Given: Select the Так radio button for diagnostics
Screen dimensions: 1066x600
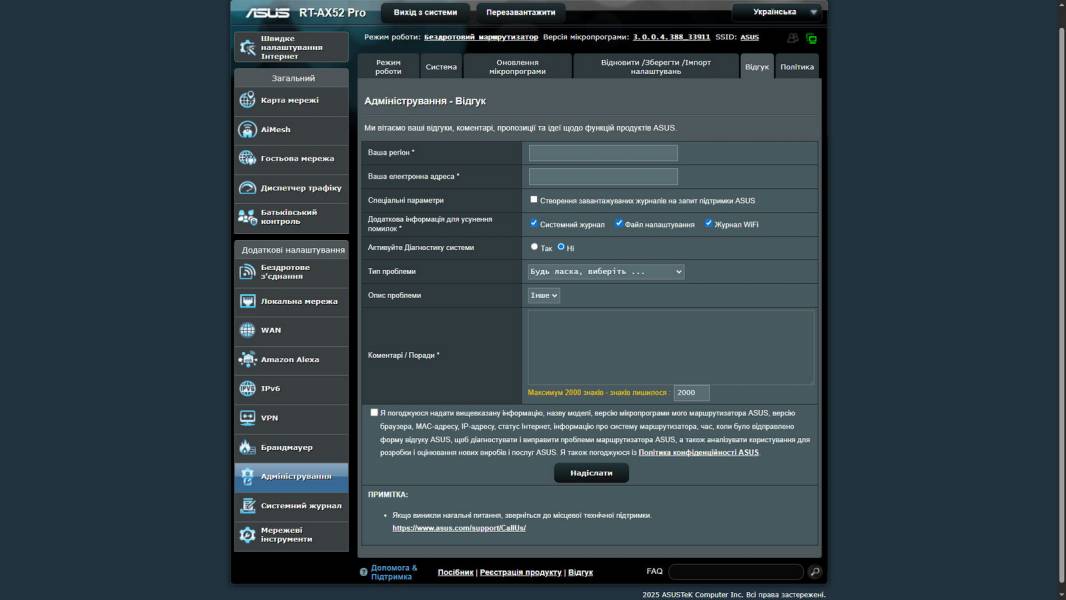Looking at the screenshot, I should click(x=534, y=246).
